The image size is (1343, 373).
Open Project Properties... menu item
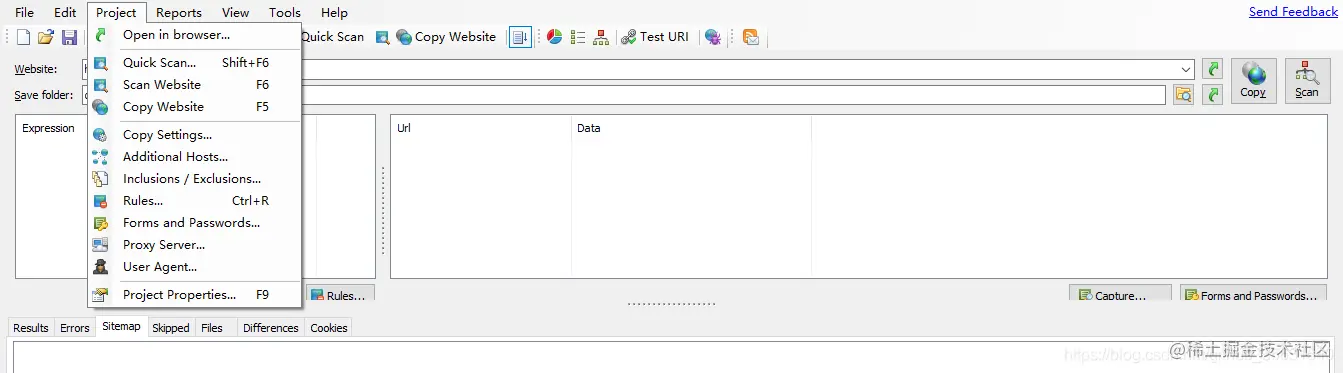click(195, 295)
